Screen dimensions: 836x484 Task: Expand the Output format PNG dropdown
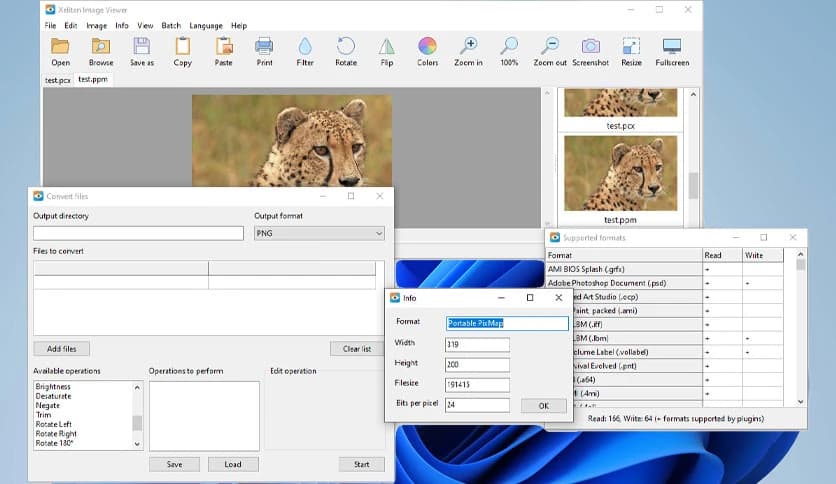[319, 233]
